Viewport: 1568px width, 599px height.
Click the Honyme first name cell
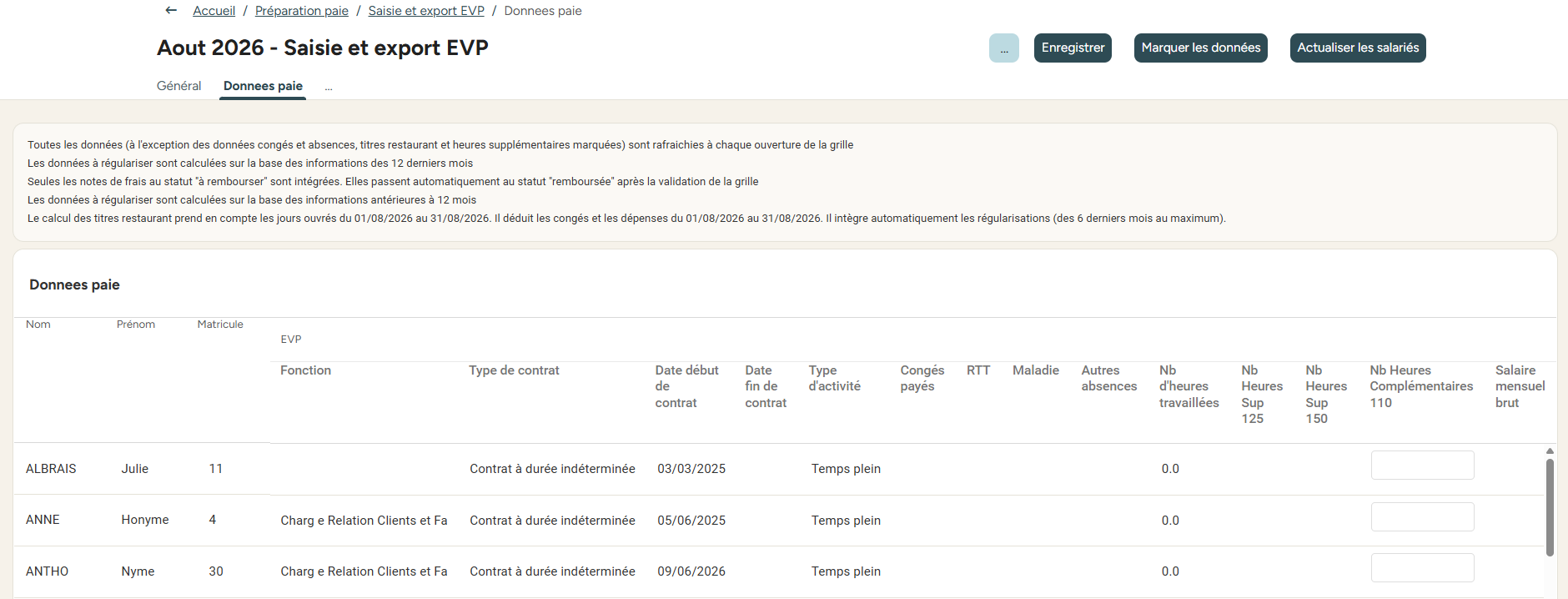[x=145, y=520]
